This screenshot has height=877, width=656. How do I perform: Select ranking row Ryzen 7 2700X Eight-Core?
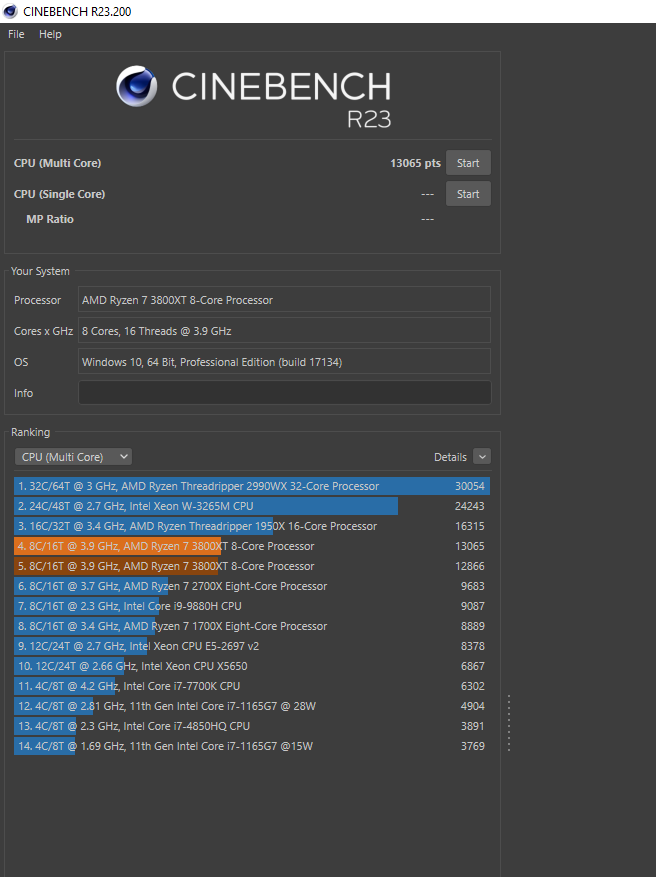click(252, 586)
